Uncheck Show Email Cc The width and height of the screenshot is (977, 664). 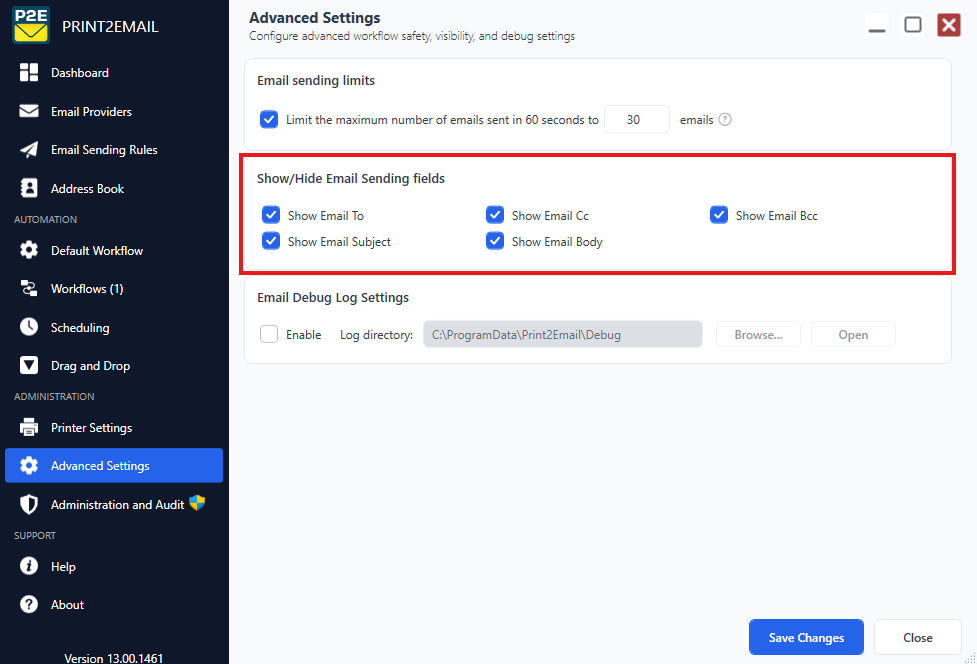pos(495,215)
